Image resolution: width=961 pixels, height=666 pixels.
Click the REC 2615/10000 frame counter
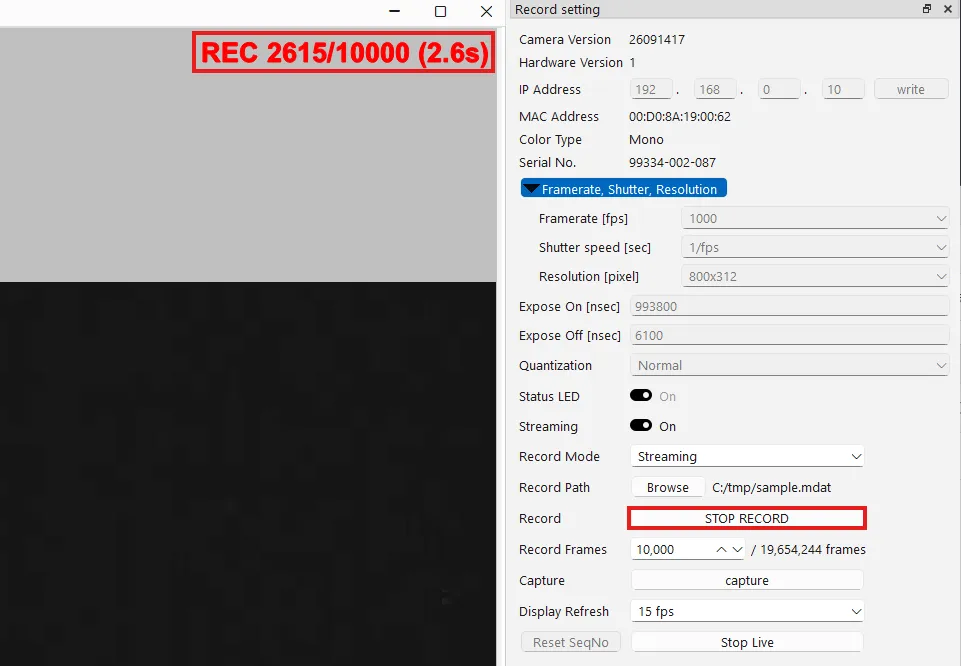(x=344, y=52)
